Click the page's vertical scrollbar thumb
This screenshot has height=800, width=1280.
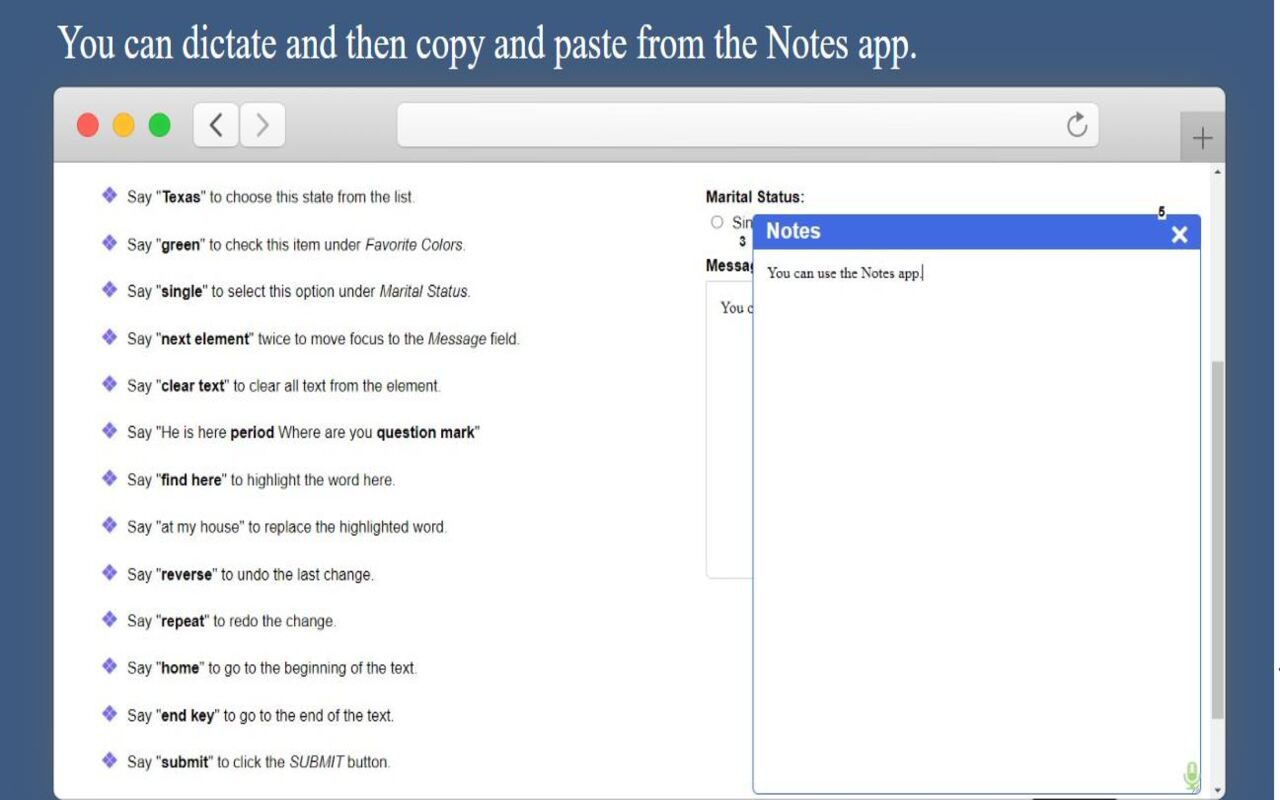(1217, 540)
